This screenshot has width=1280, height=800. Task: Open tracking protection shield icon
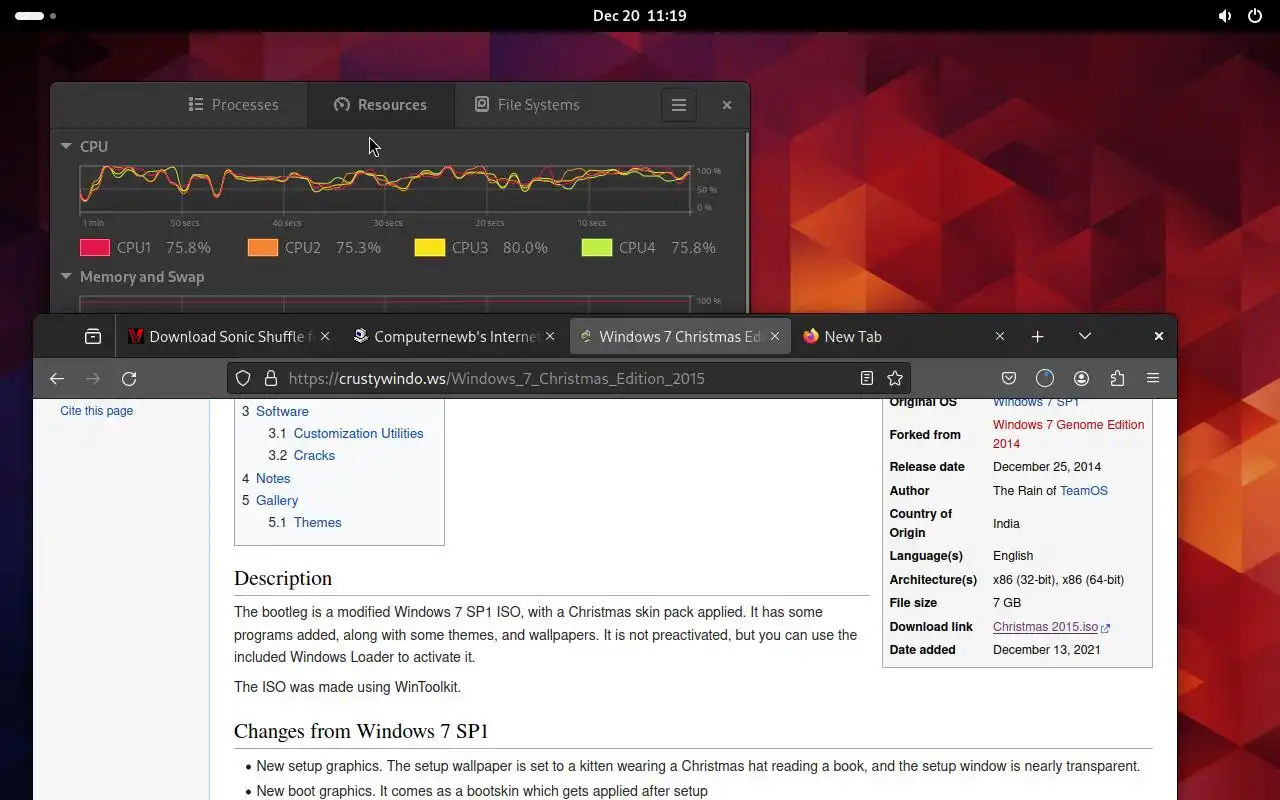point(243,378)
